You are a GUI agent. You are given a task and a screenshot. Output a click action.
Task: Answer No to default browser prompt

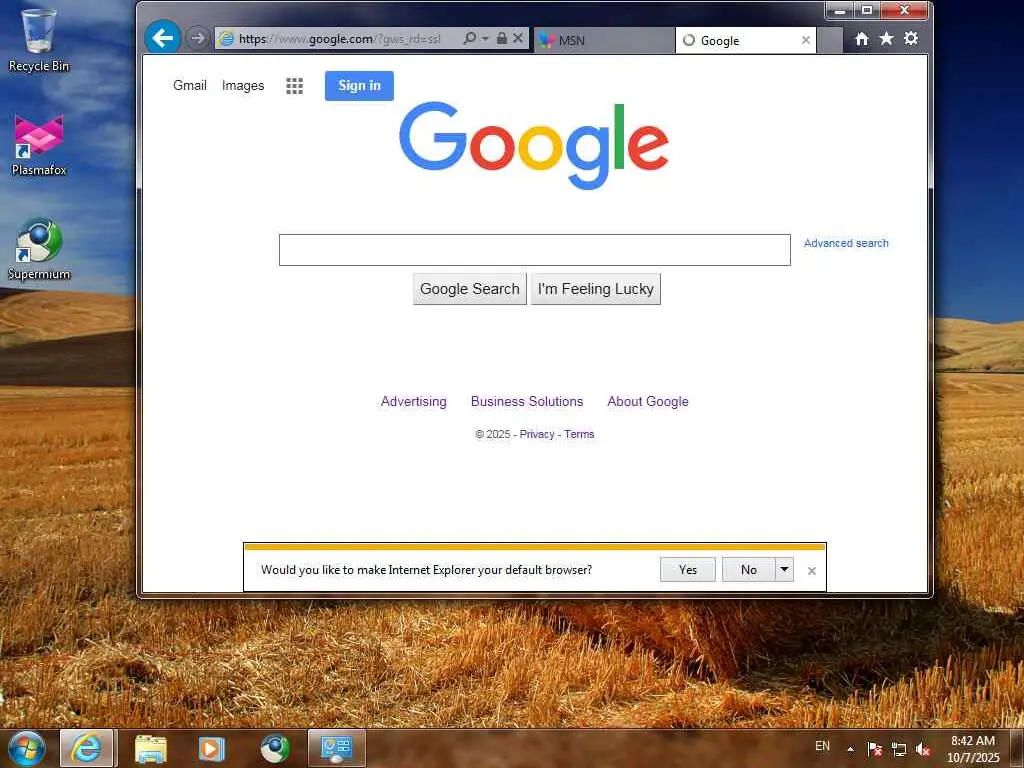click(748, 569)
